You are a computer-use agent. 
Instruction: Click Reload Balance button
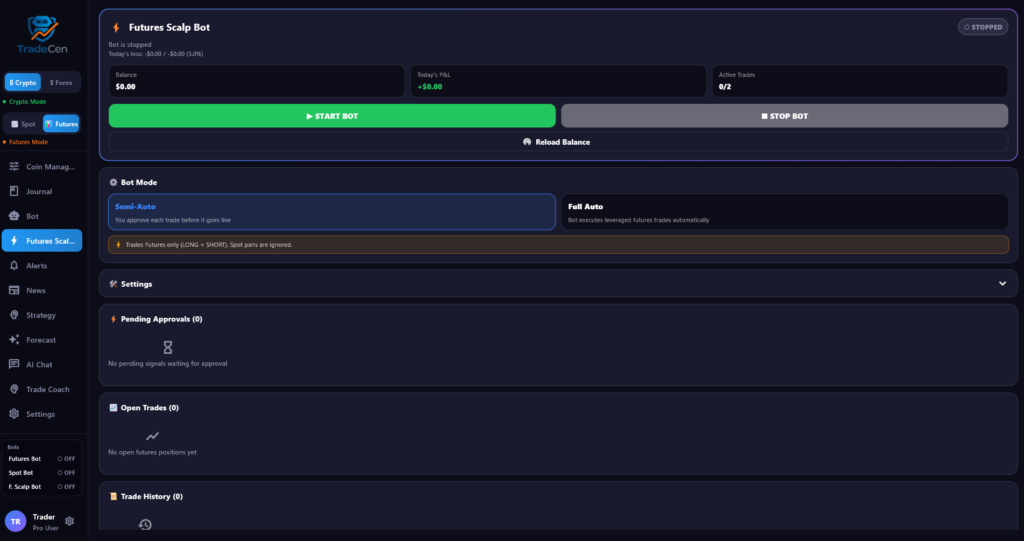558,142
